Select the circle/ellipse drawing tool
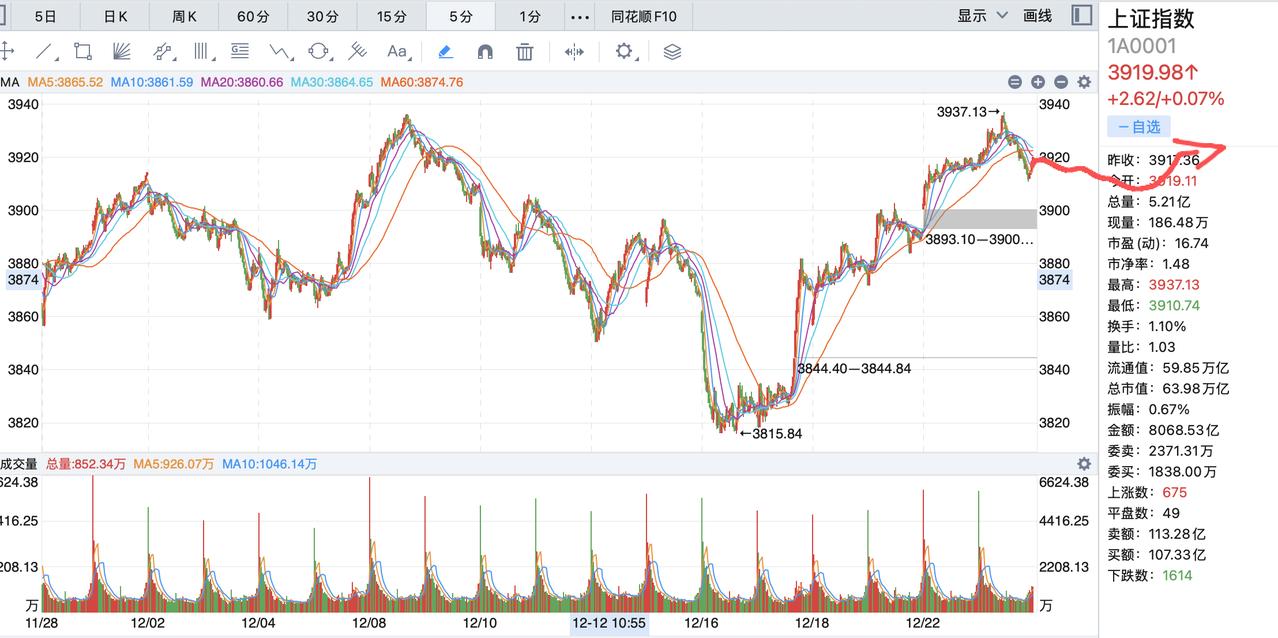This screenshot has width=1278, height=638. click(x=319, y=51)
